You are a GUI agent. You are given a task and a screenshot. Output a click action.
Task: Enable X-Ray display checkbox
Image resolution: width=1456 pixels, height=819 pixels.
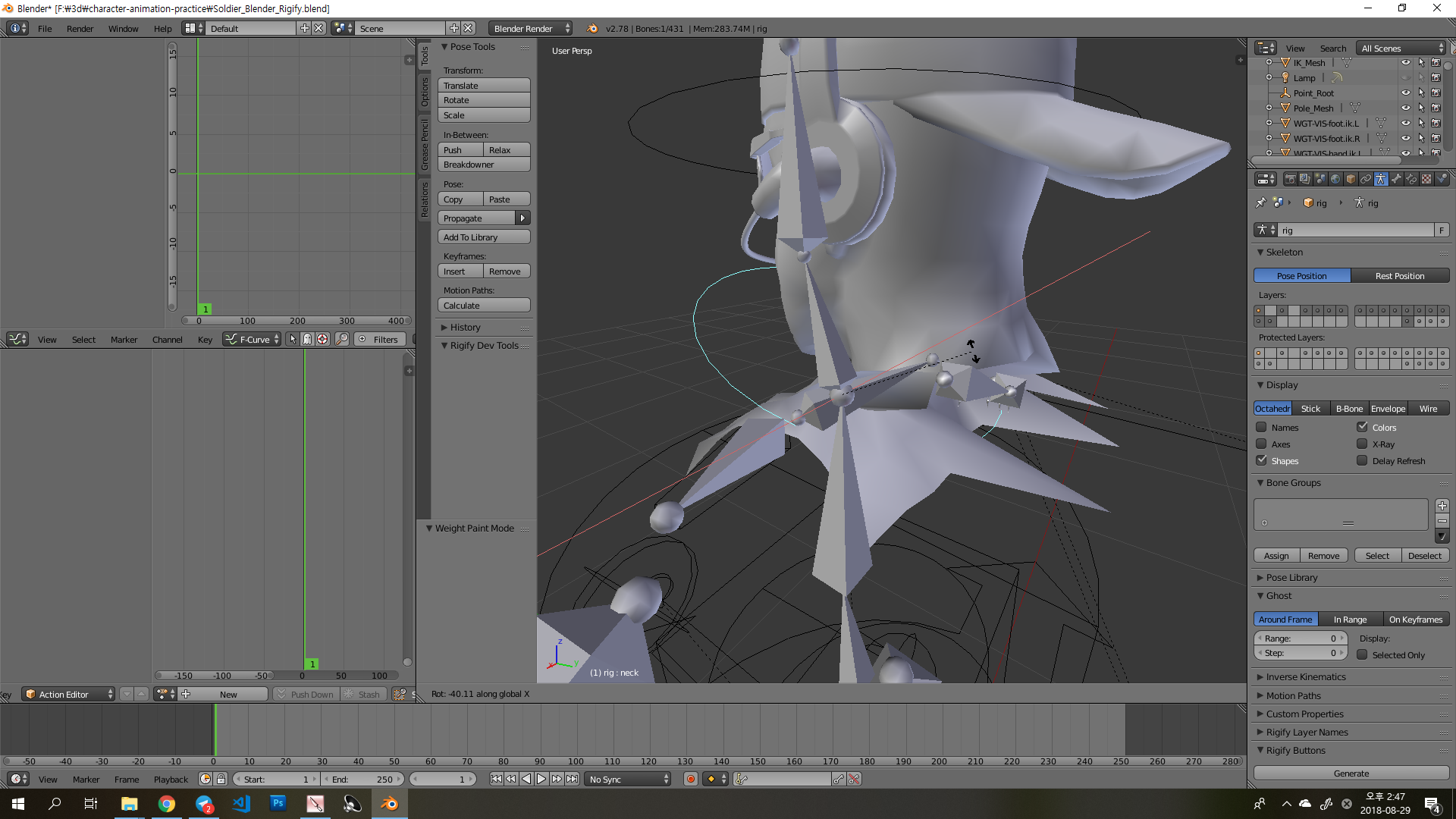click(1363, 444)
